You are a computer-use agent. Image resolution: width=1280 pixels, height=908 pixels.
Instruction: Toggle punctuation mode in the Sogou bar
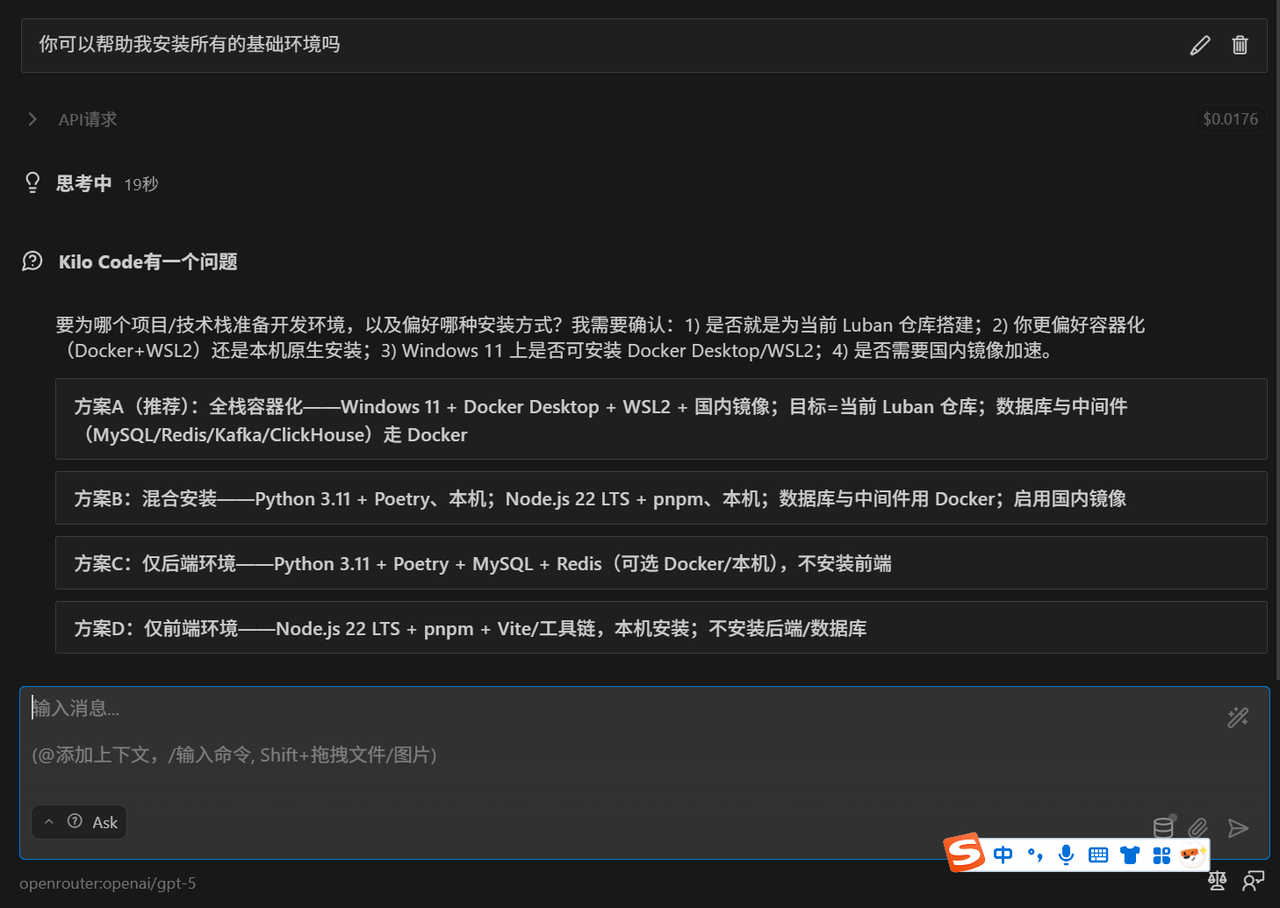(1034, 855)
